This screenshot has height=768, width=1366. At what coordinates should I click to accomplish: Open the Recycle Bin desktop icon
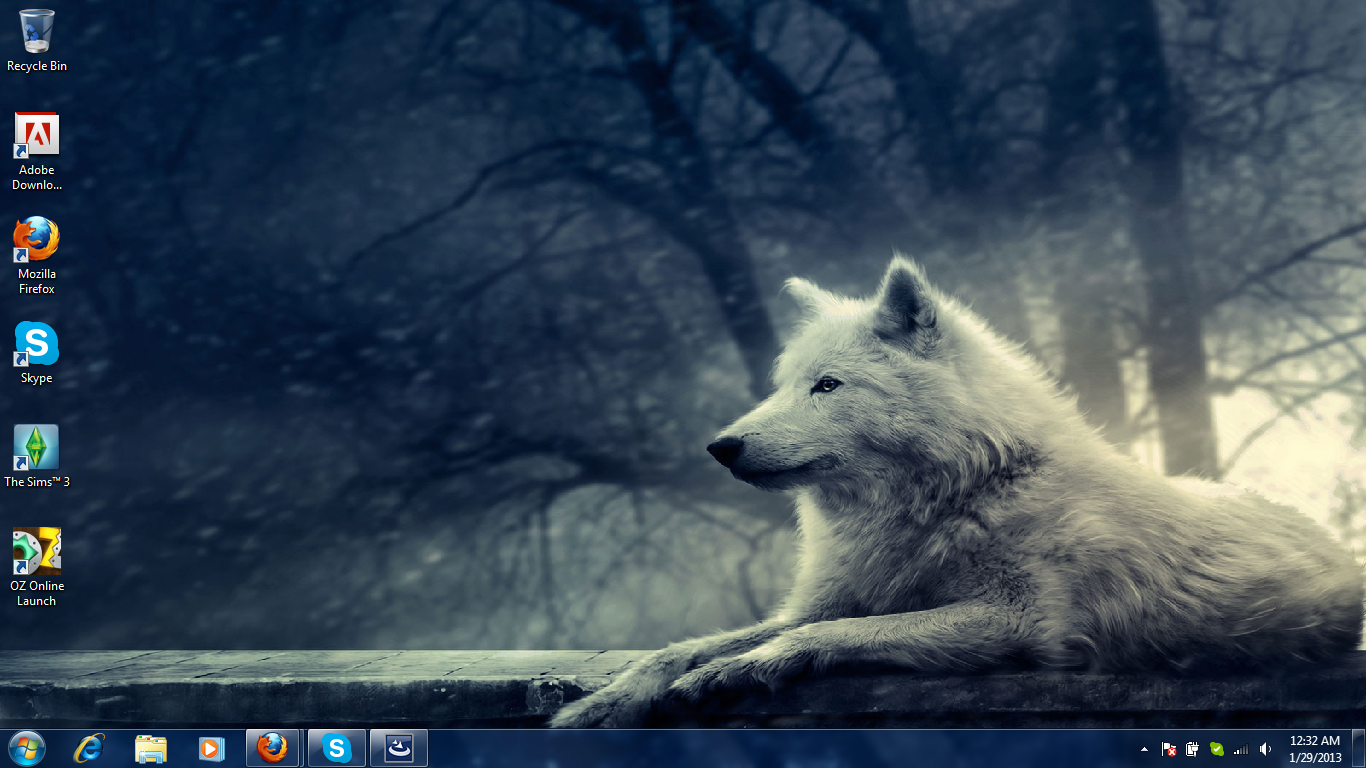click(x=37, y=32)
